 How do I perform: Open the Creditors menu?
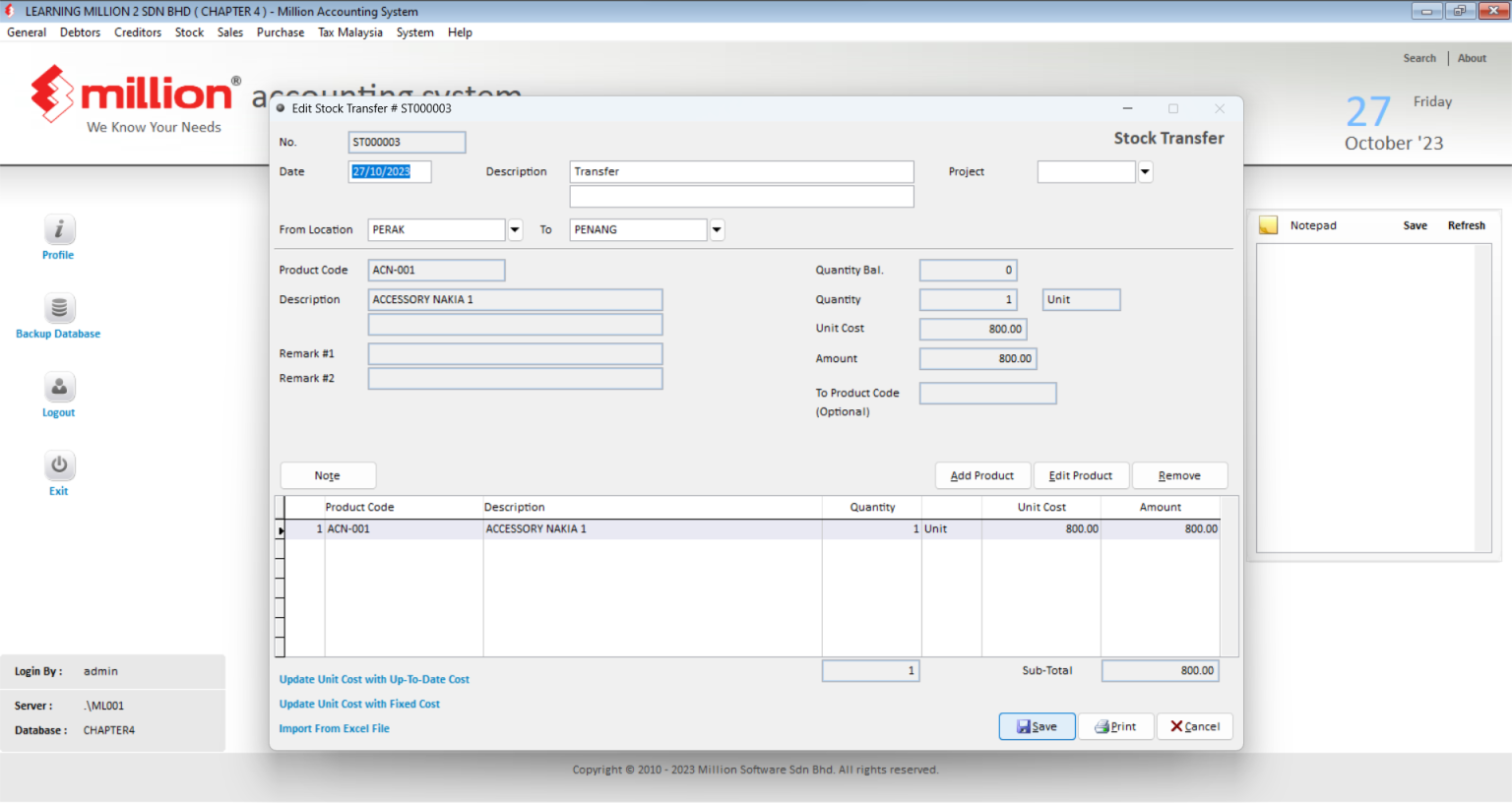tap(138, 32)
